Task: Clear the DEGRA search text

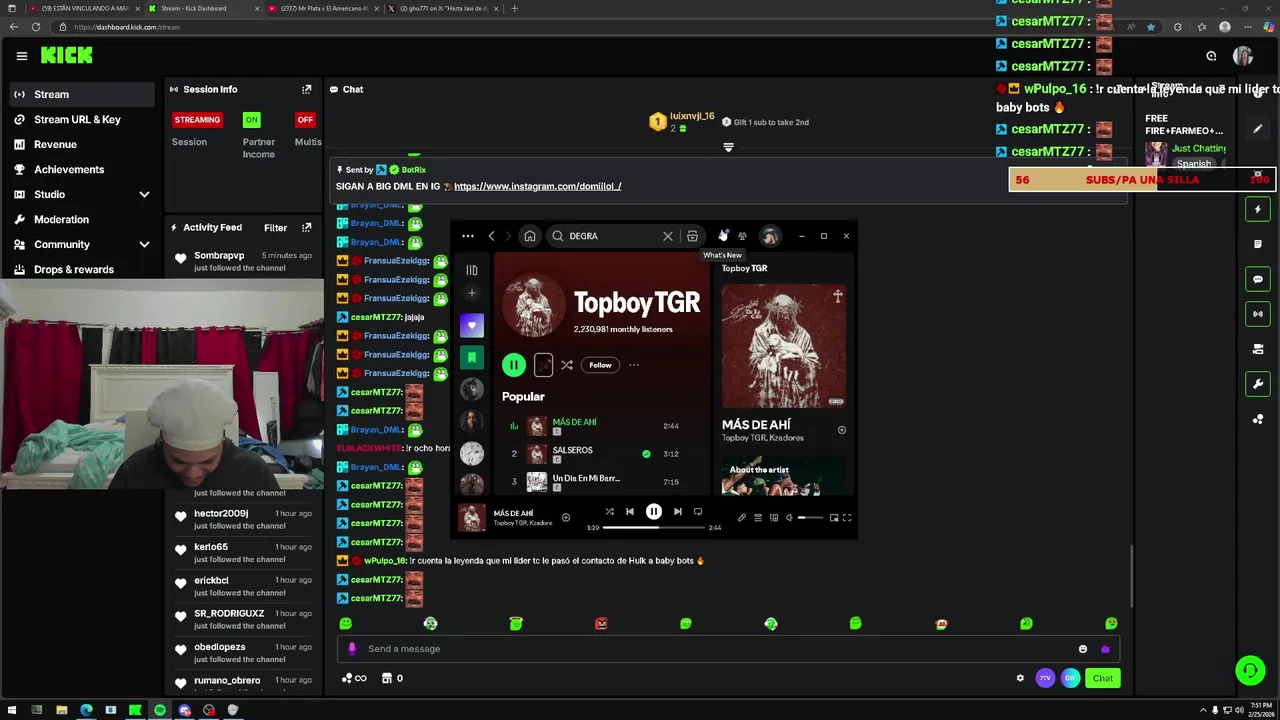Action: click(x=668, y=236)
